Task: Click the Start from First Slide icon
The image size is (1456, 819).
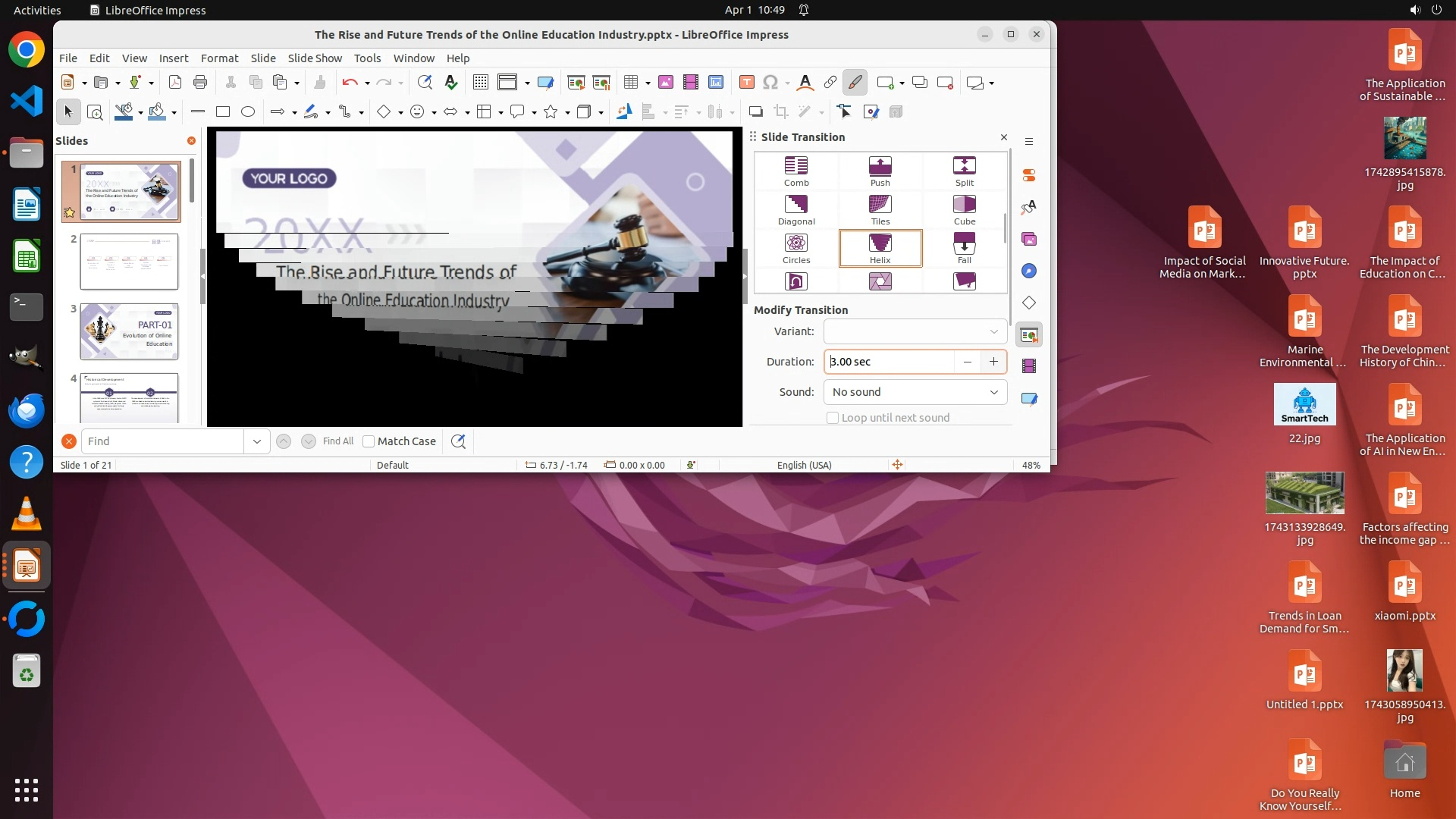Action: [576, 83]
